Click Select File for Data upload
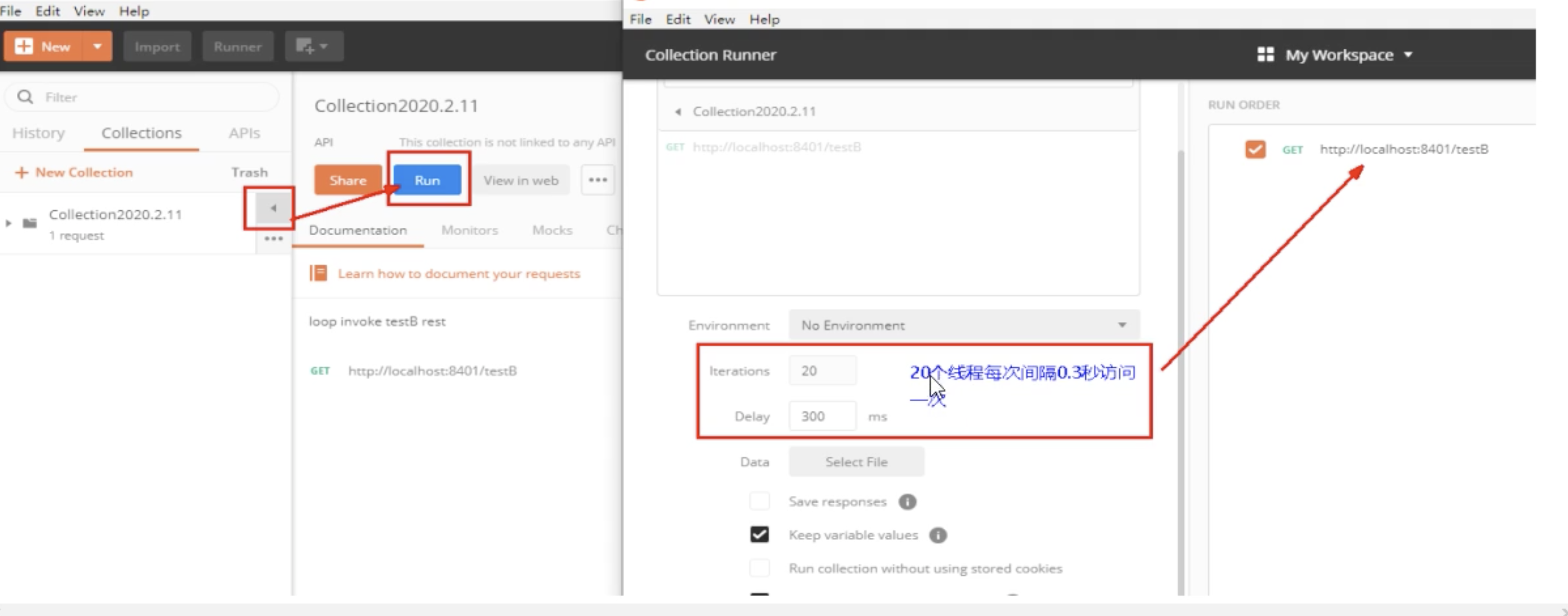Image resolution: width=1568 pixels, height=616 pixels. pos(855,462)
